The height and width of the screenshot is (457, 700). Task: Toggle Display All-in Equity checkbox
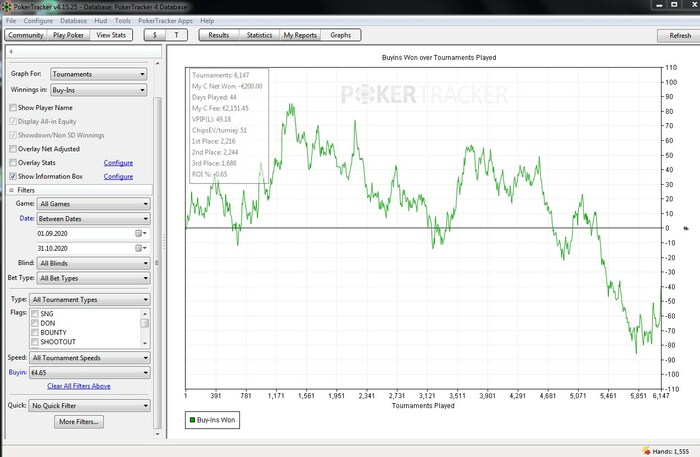pyautogui.click(x=13, y=121)
